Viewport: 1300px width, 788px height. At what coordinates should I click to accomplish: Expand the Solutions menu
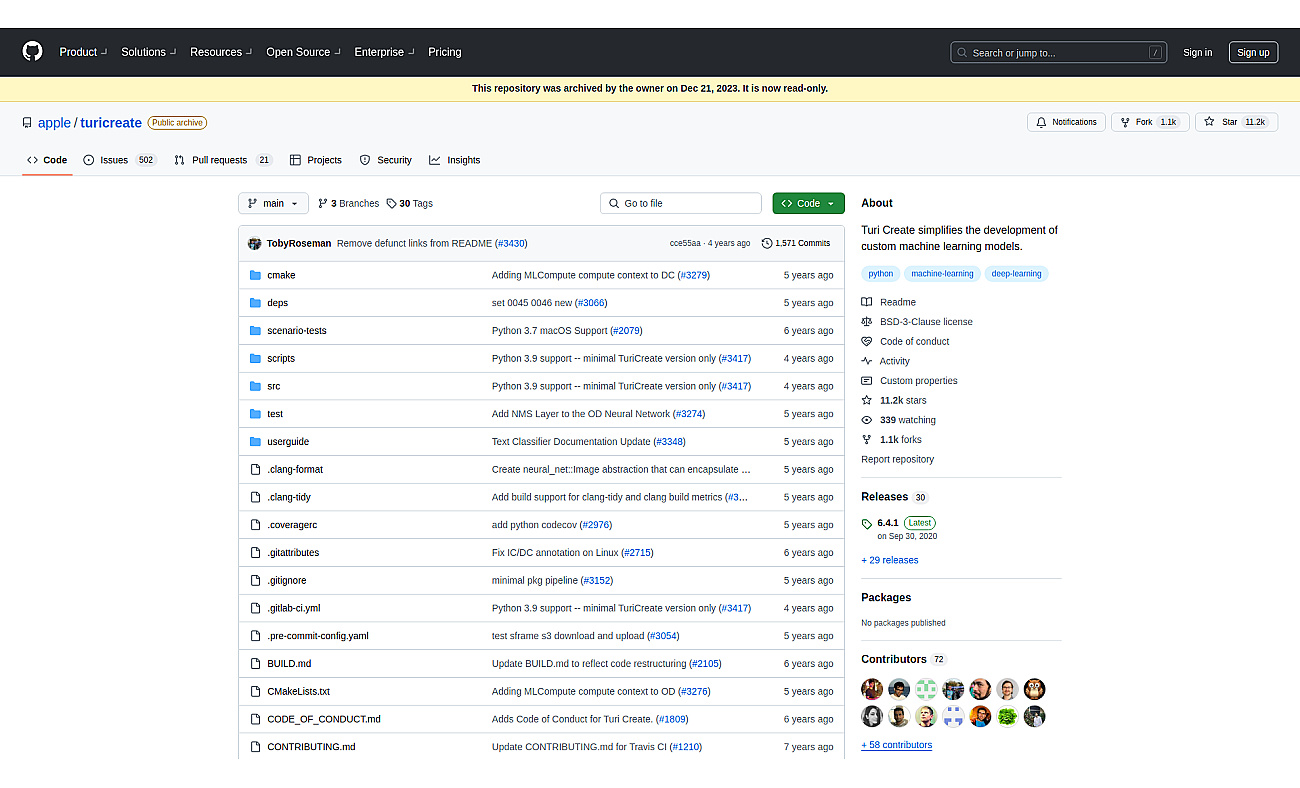pyautogui.click(x=148, y=52)
